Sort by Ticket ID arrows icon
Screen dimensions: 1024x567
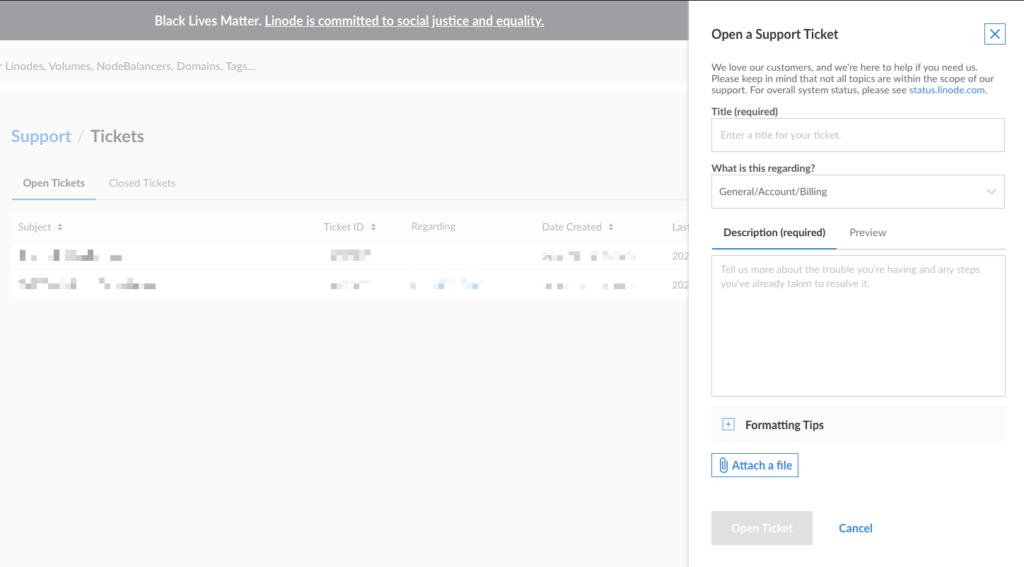tap(373, 227)
